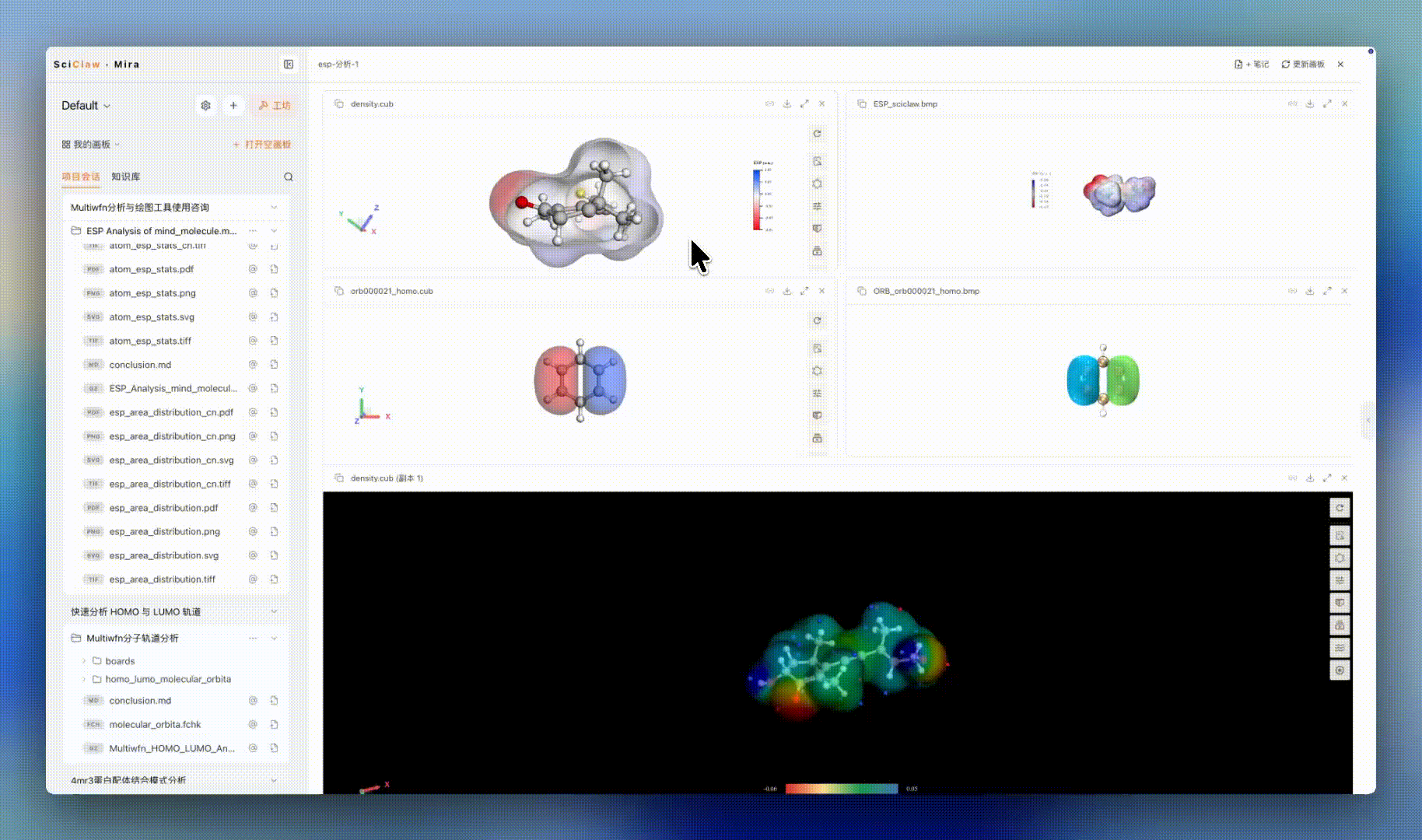Close the esp-分析-1 board
The image size is (1422, 840).
[1340, 65]
